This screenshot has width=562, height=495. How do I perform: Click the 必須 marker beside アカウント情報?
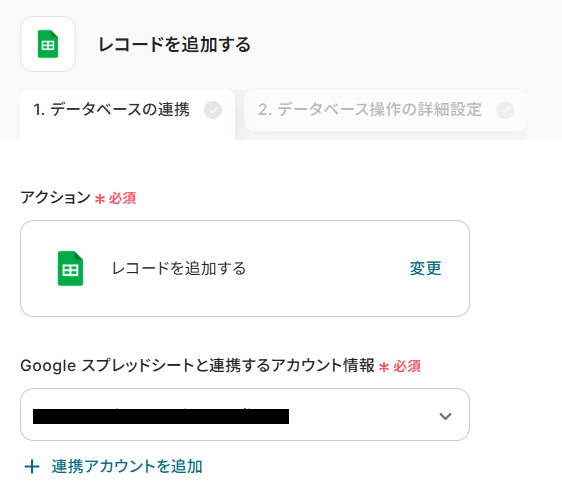(407, 366)
